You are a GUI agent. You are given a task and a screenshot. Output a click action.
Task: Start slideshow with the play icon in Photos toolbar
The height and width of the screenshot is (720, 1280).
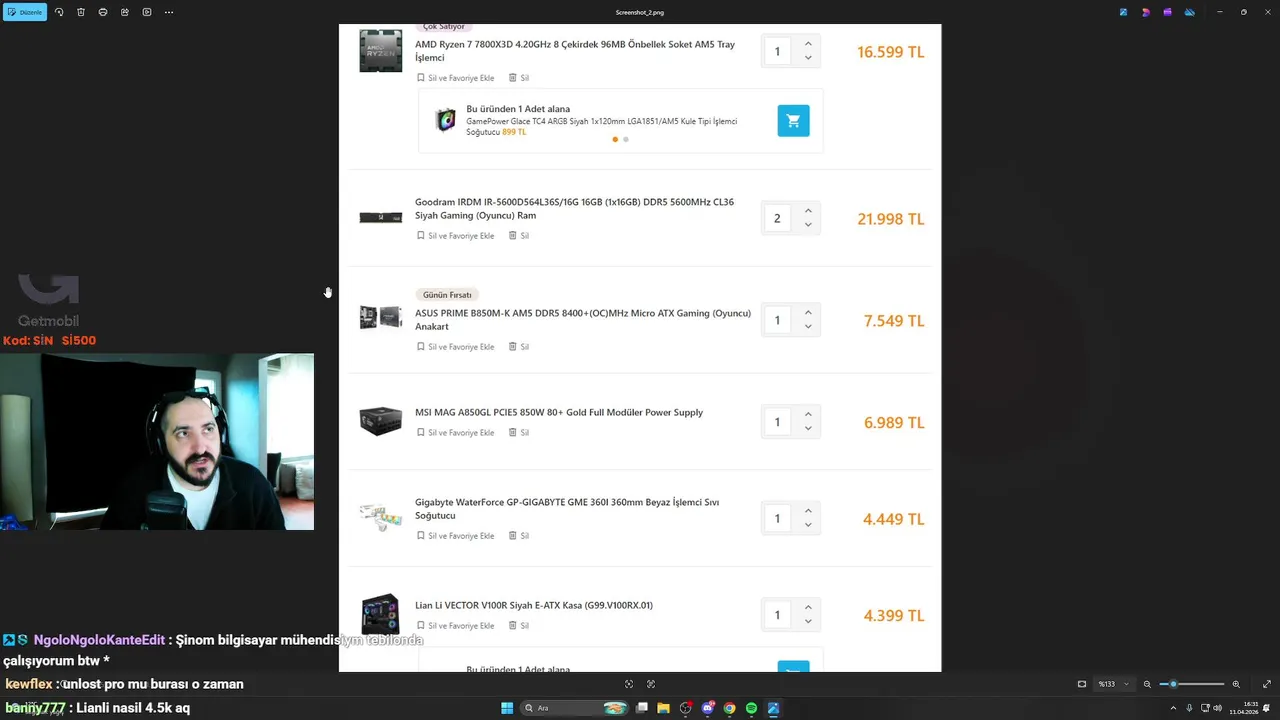[x=147, y=12]
